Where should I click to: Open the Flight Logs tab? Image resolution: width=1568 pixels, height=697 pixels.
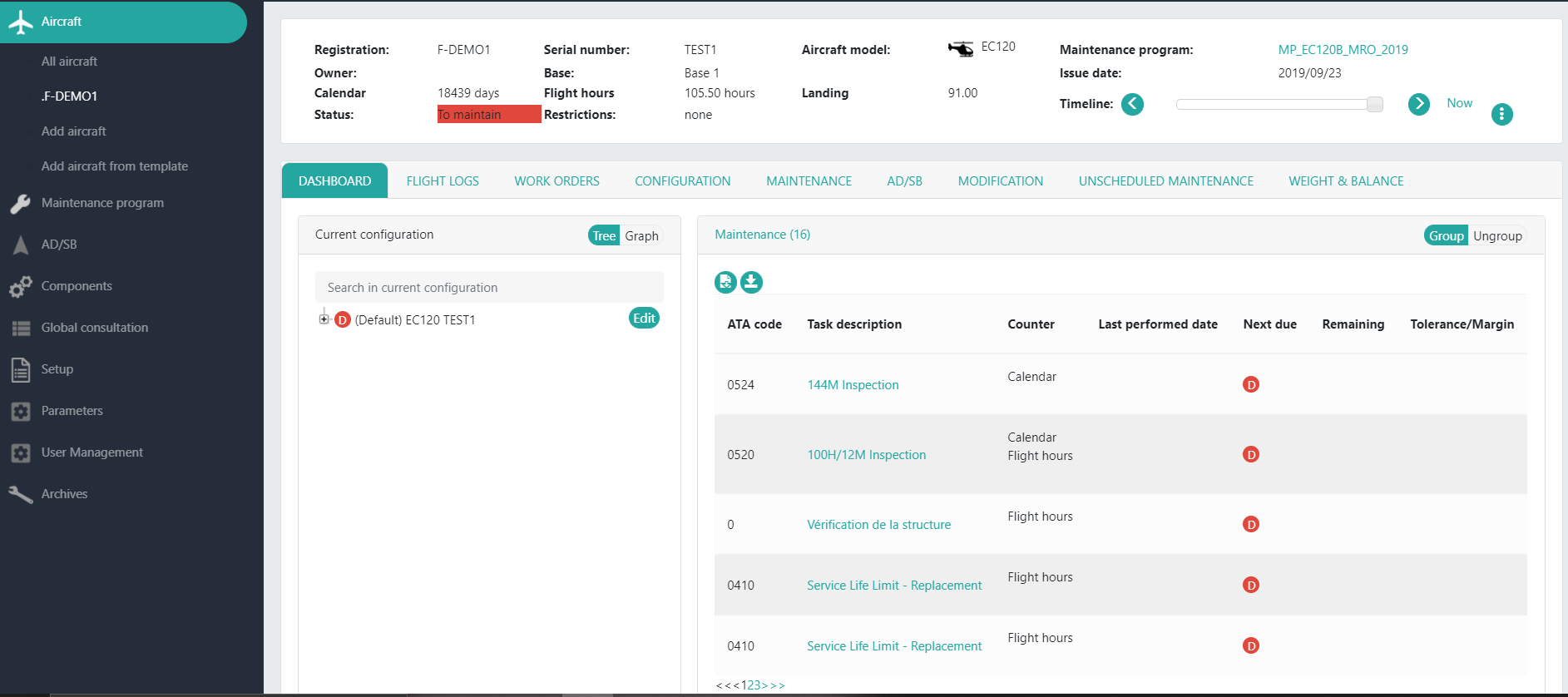(x=443, y=181)
